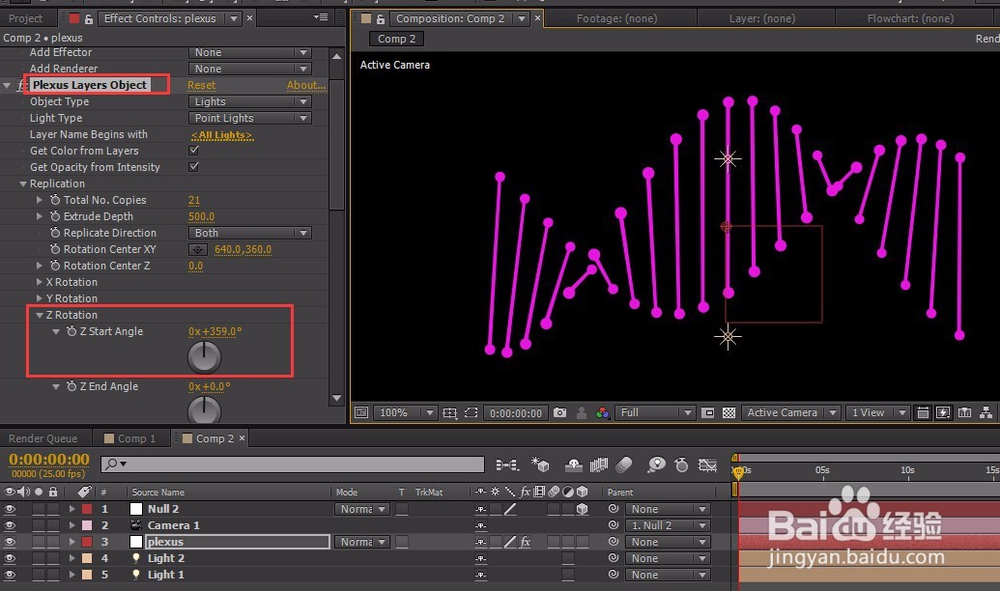Click the Extrude Depth value 500.0

[x=202, y=217]
